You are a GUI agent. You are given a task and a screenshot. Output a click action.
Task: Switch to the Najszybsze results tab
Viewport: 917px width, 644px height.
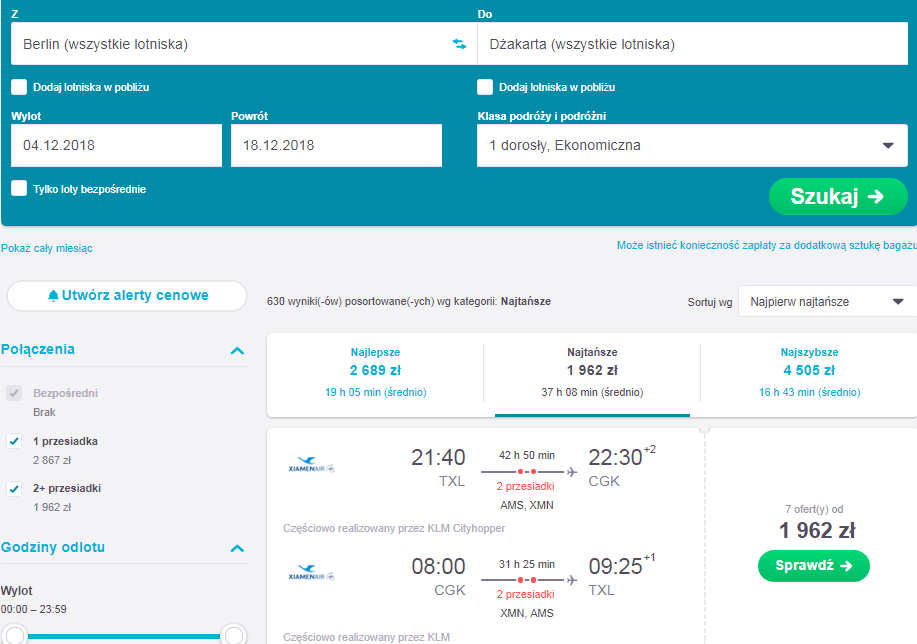click(809, 372)
